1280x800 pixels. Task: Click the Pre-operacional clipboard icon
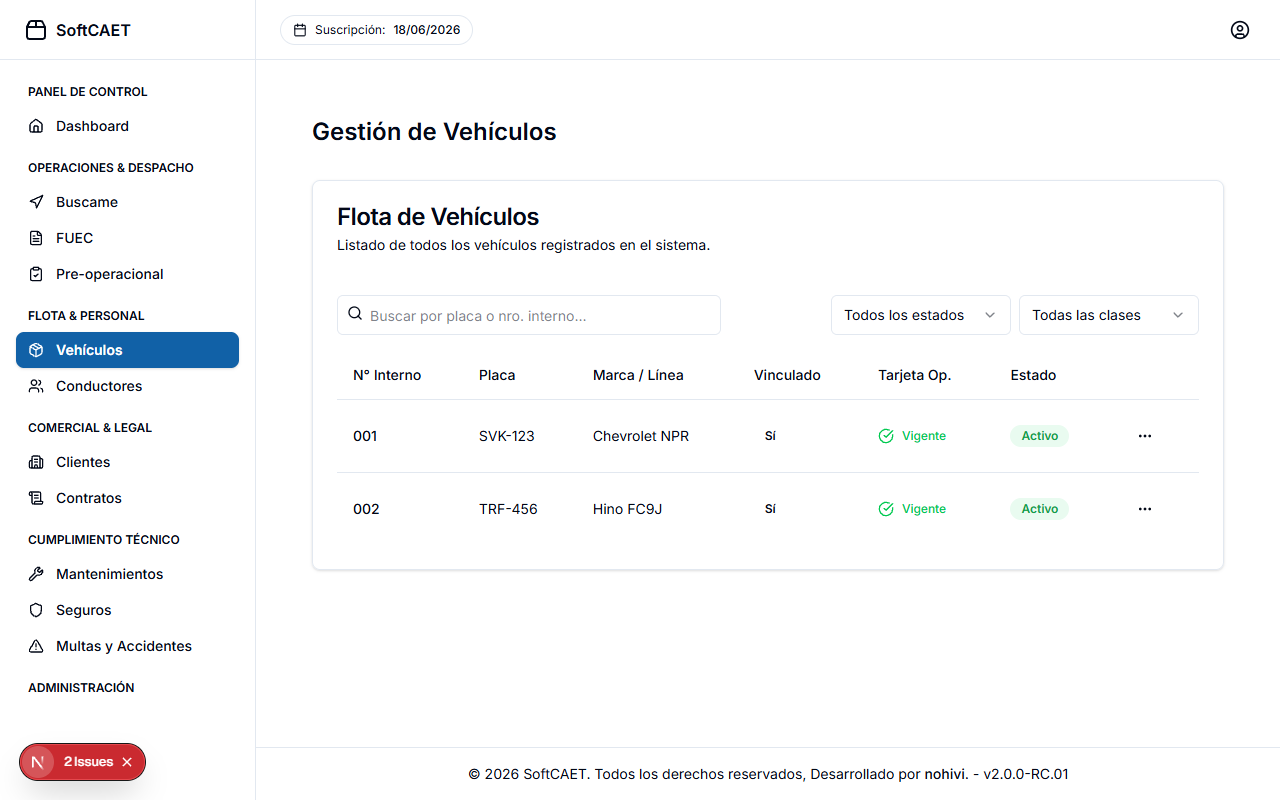pyautogui.click(x=36, y=274)
